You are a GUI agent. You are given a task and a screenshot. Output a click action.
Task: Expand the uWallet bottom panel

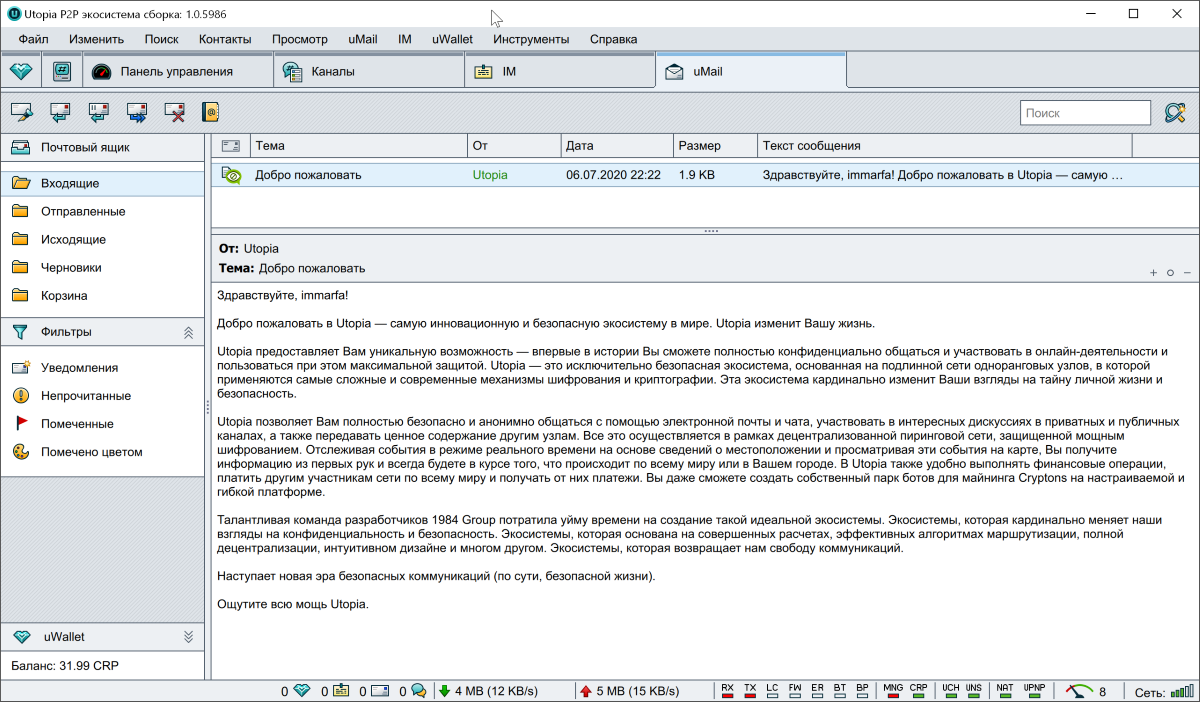188,637
